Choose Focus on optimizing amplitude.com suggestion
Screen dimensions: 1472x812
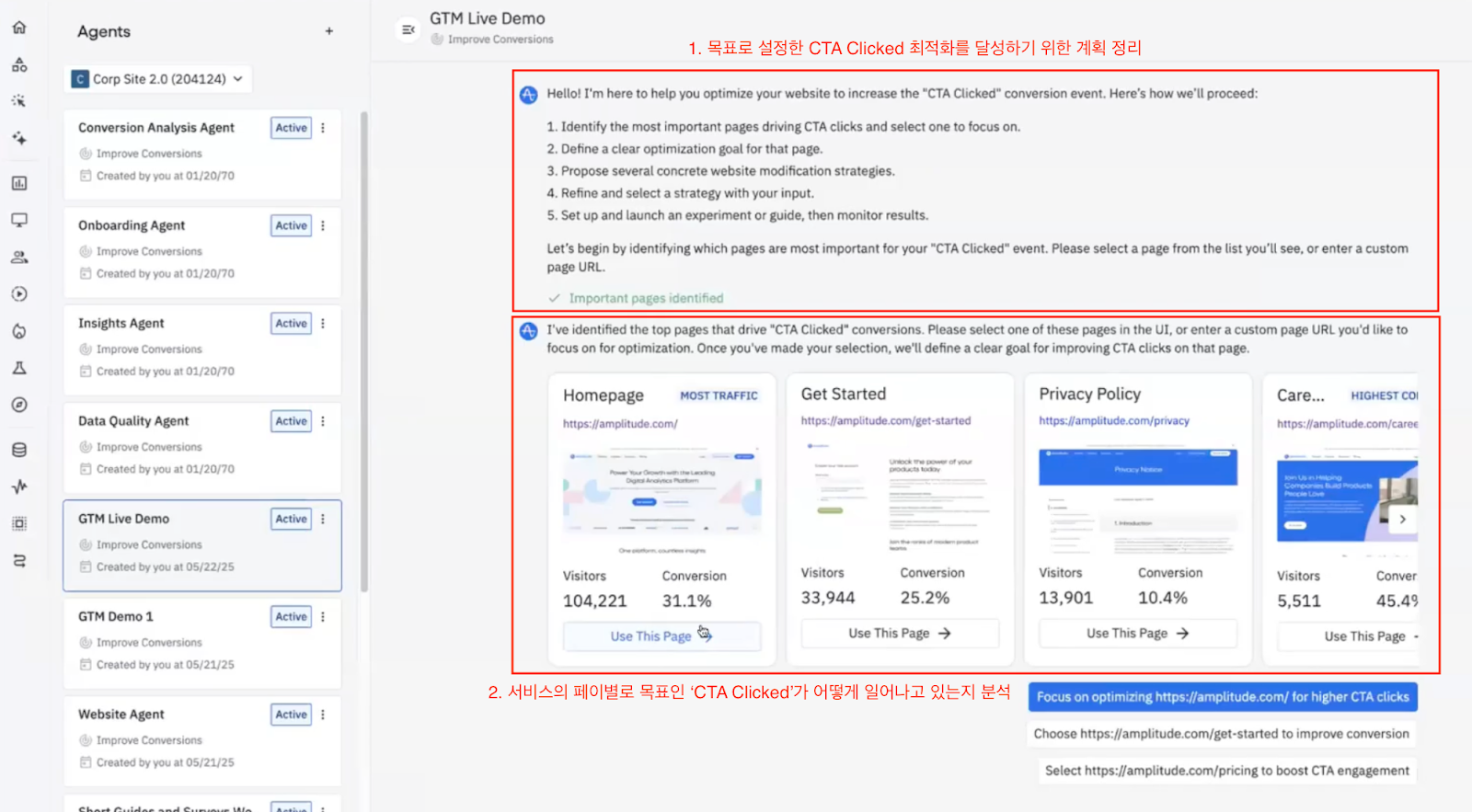pos(1223,697)
